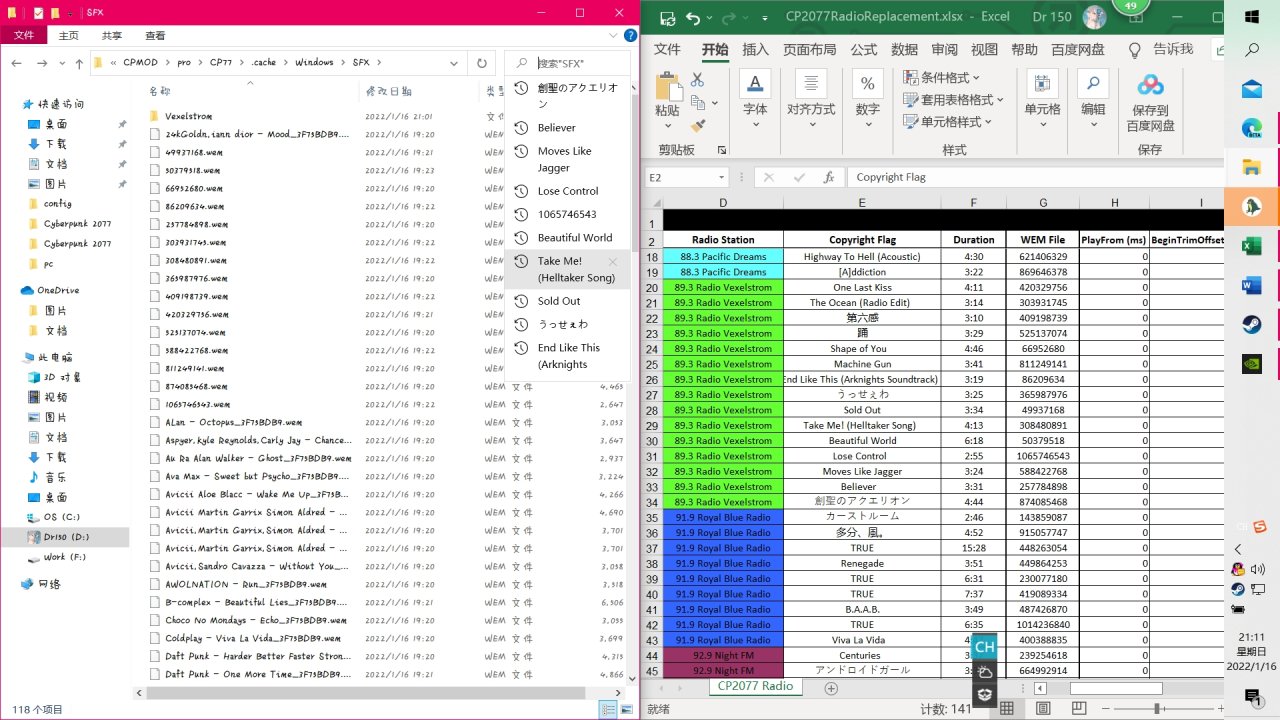The height and width of the screenshot is (720, 1280).
Task: Save to Baidu Netdisk from the ribbon
Action: (1150, 102)
